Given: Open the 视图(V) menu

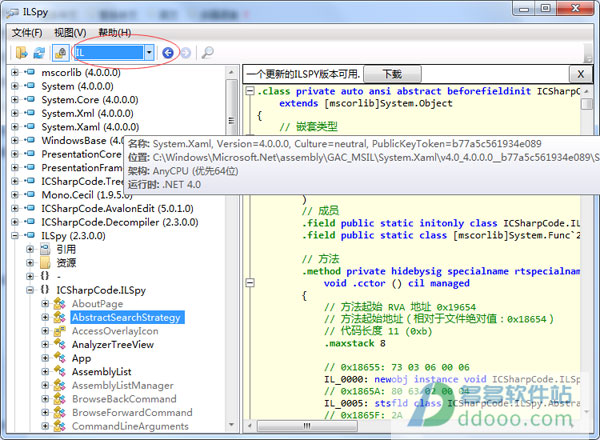Looking at the screenshot, I should (70, 33).
